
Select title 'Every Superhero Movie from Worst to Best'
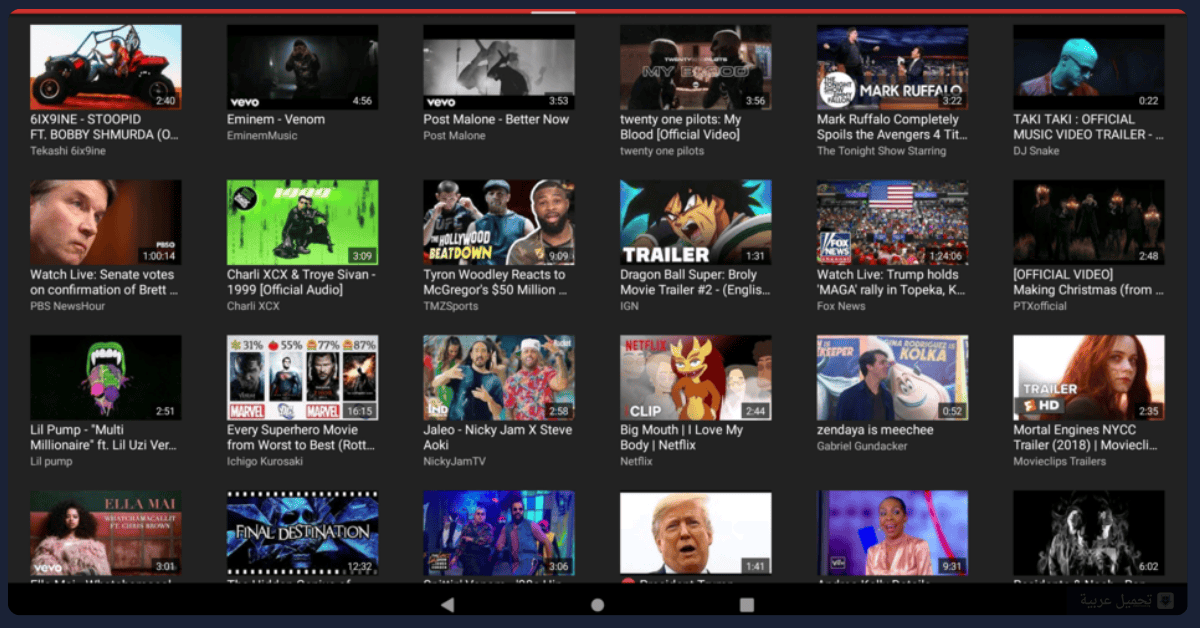(300, 437)
